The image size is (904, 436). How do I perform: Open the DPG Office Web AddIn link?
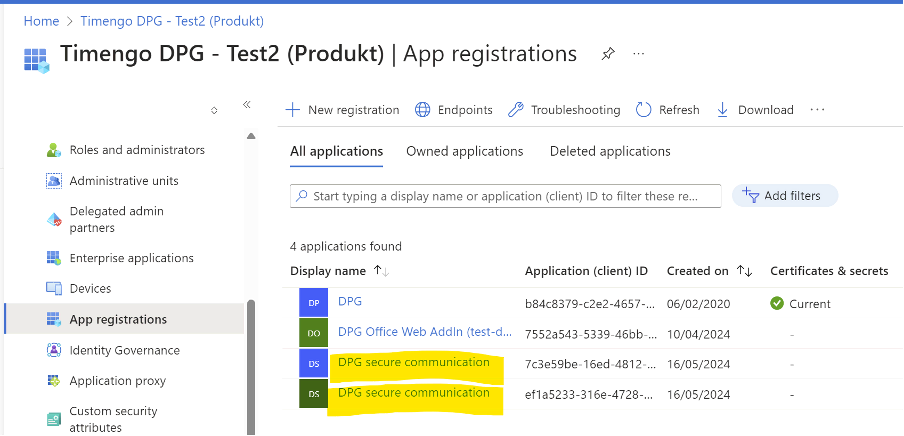[x=413, y=332]
